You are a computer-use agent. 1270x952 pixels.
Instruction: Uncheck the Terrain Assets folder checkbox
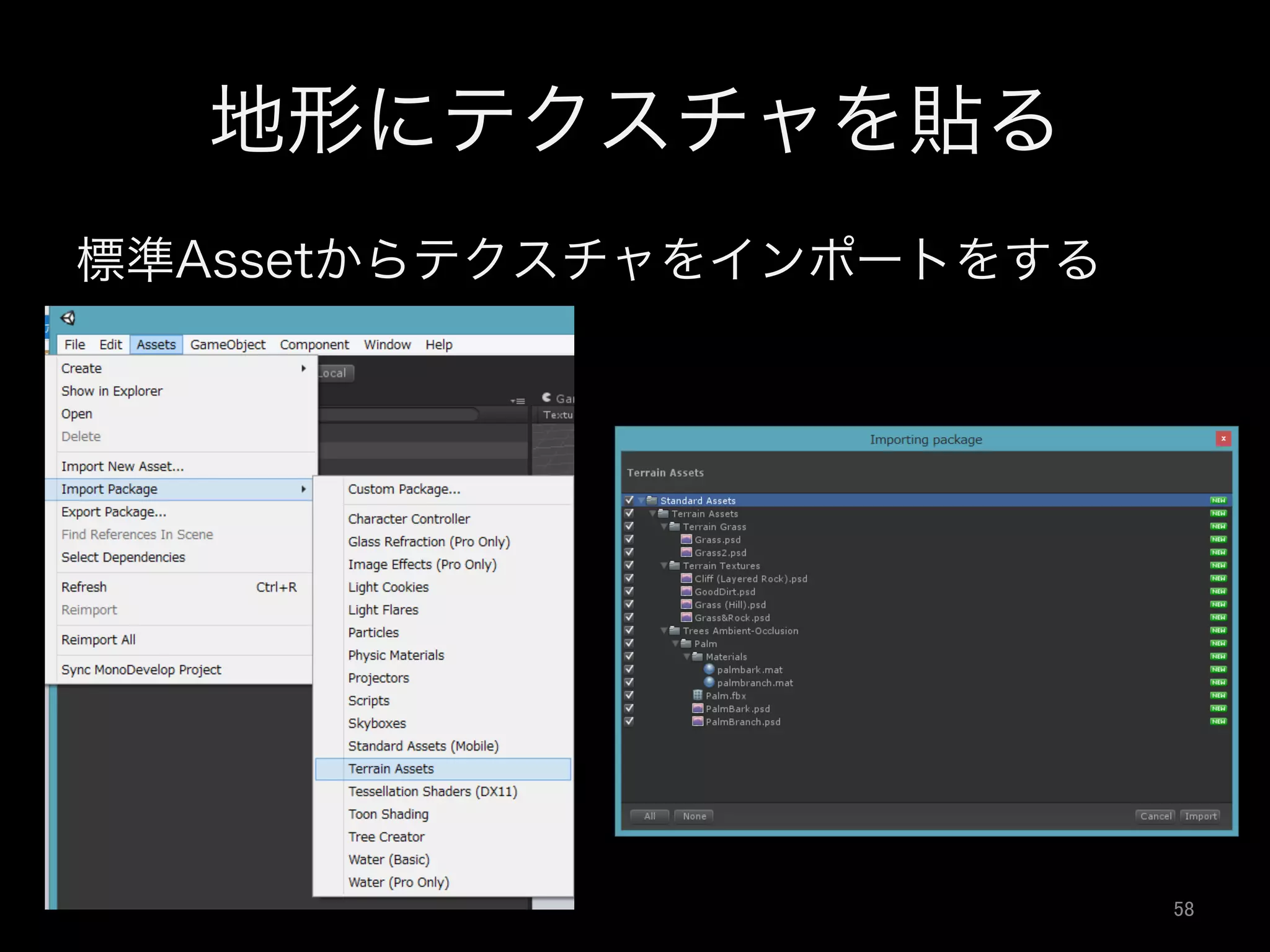tap(629, 513)
